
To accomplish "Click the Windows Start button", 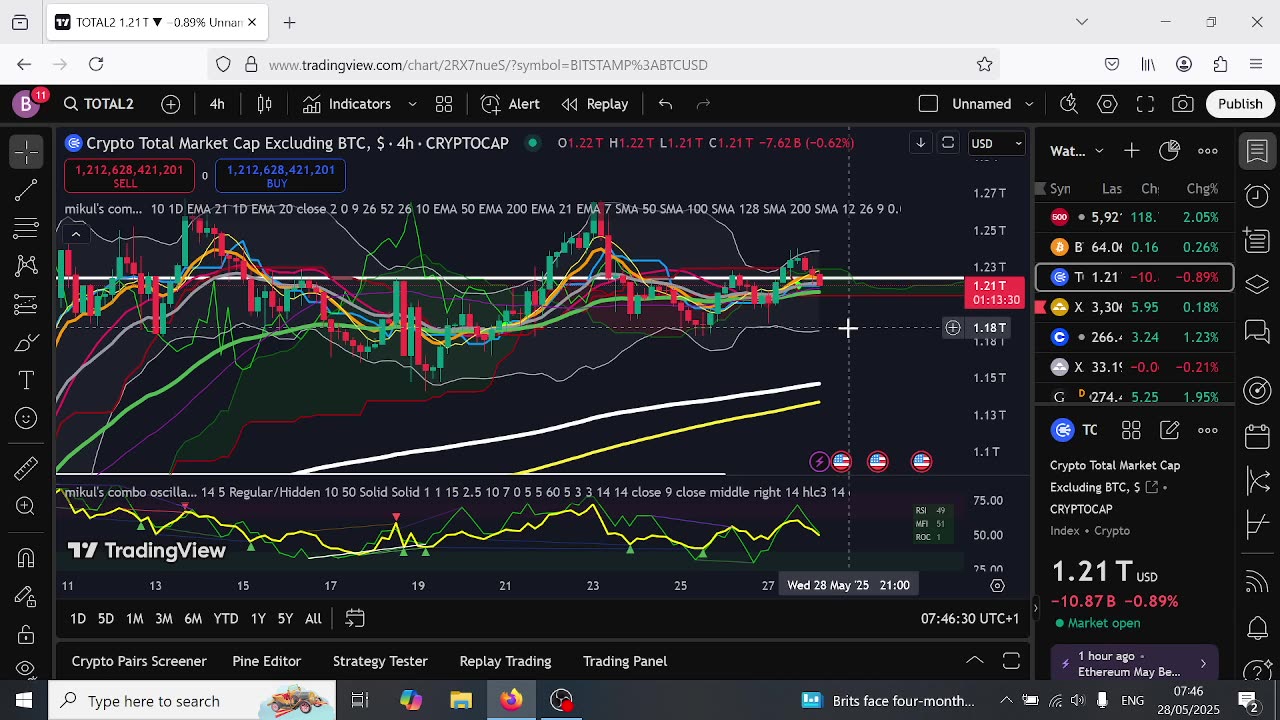I will (x=24, y=700).
